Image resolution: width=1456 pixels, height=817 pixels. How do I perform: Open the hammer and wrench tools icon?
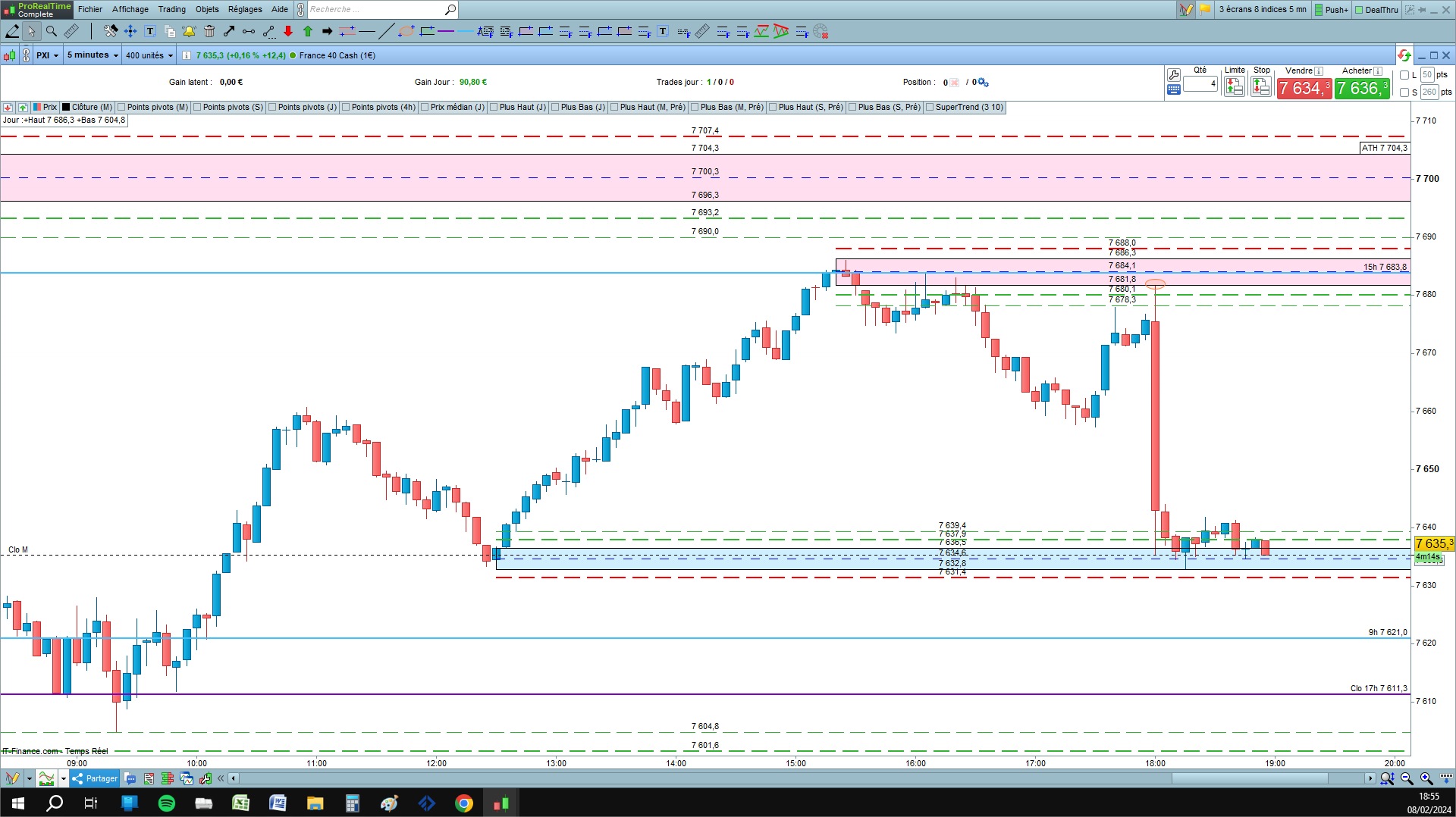click(111, 31)
